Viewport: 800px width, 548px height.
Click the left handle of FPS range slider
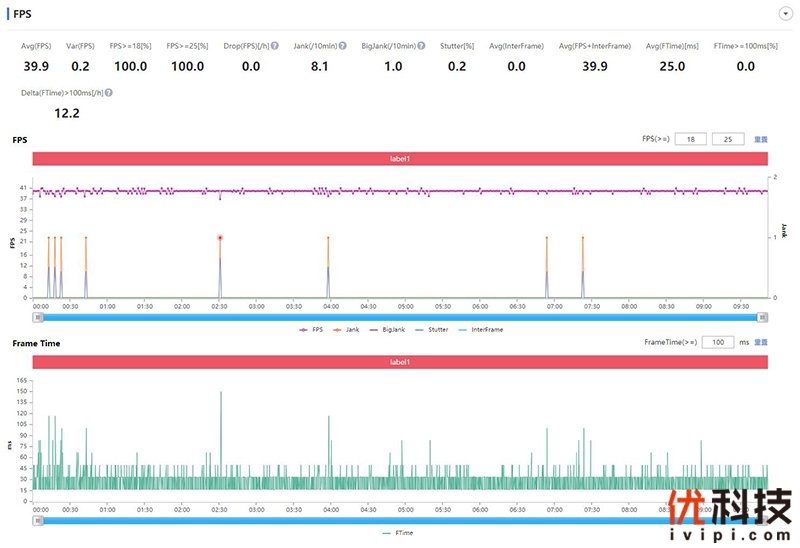[x=38, y=317]
